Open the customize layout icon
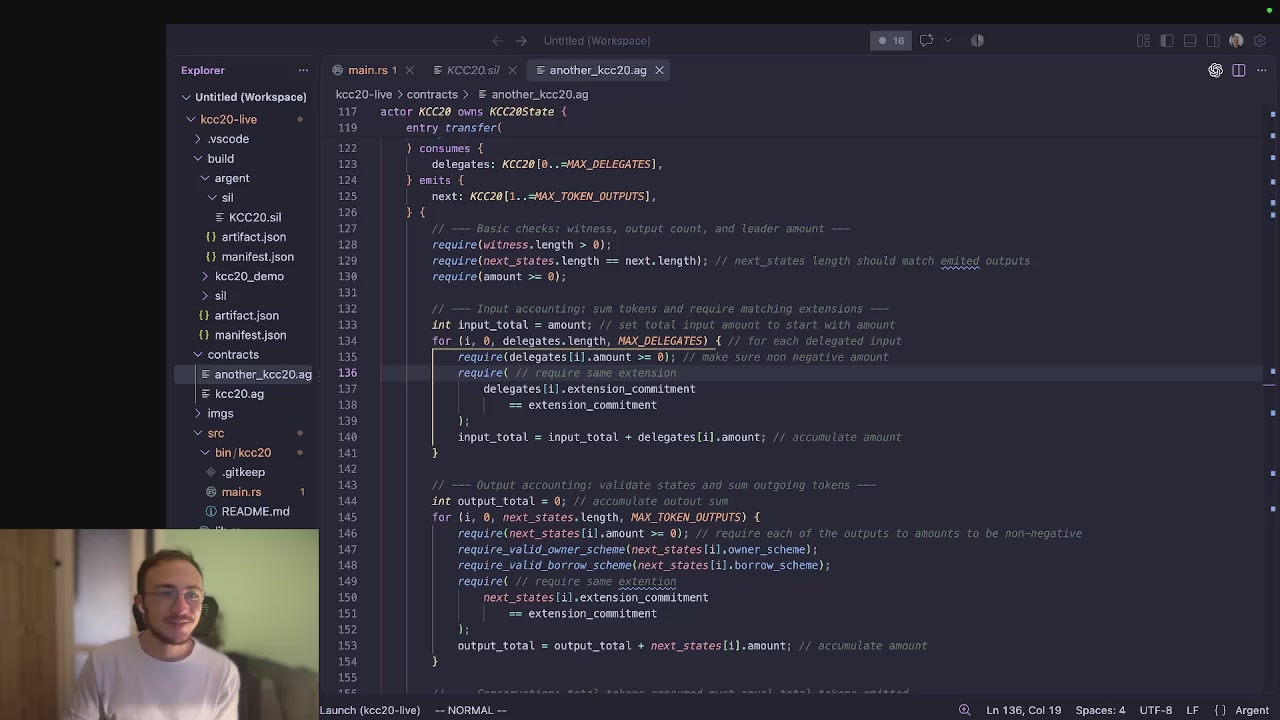 [1144, 41]
